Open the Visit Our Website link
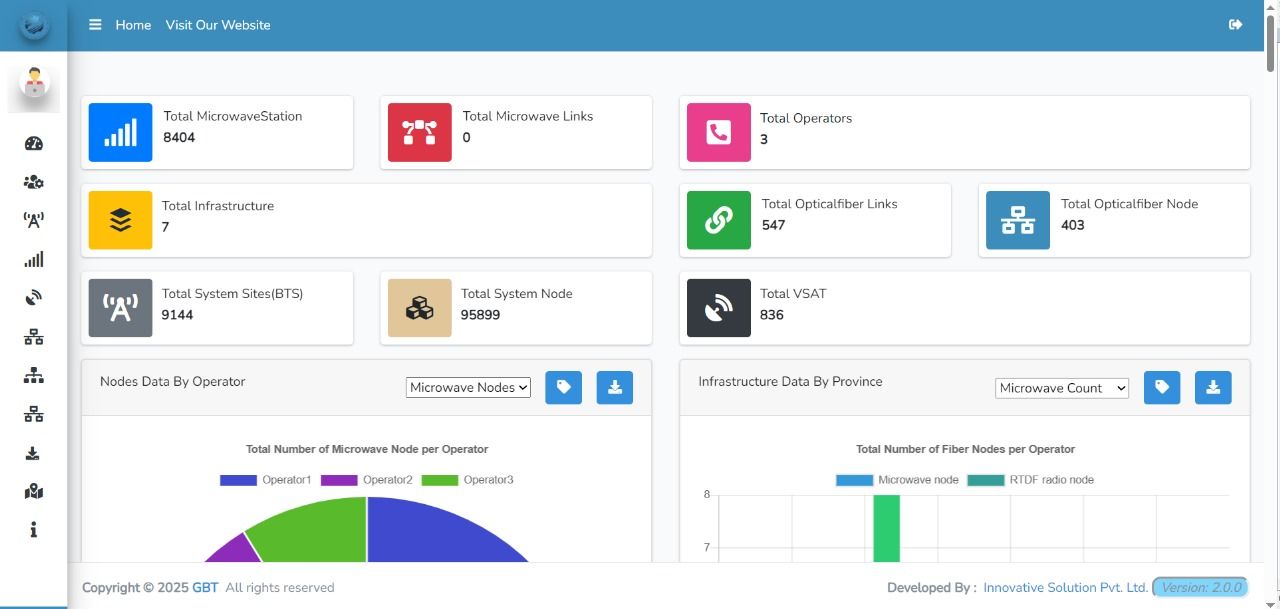 coord(218,25)
